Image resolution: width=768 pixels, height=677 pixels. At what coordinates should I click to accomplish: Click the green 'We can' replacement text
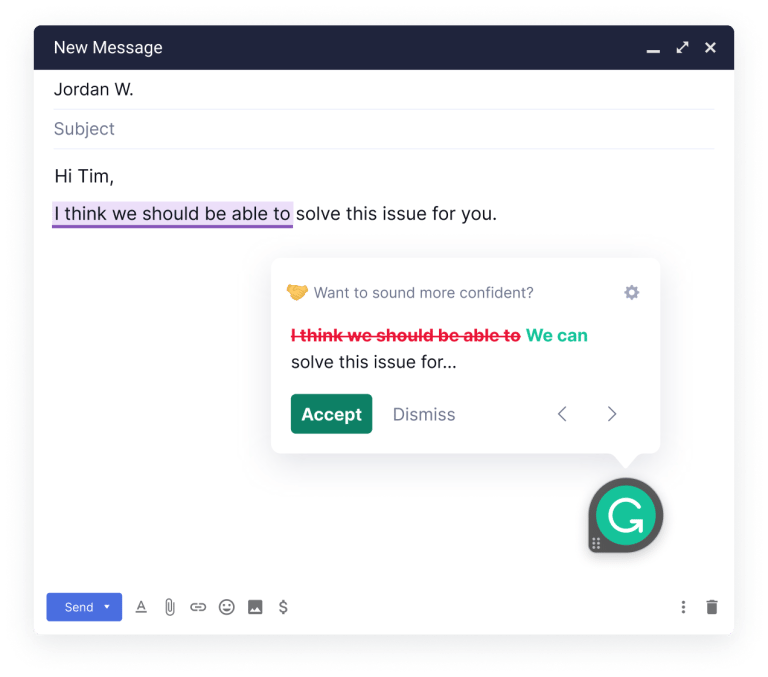coord(556,335)
